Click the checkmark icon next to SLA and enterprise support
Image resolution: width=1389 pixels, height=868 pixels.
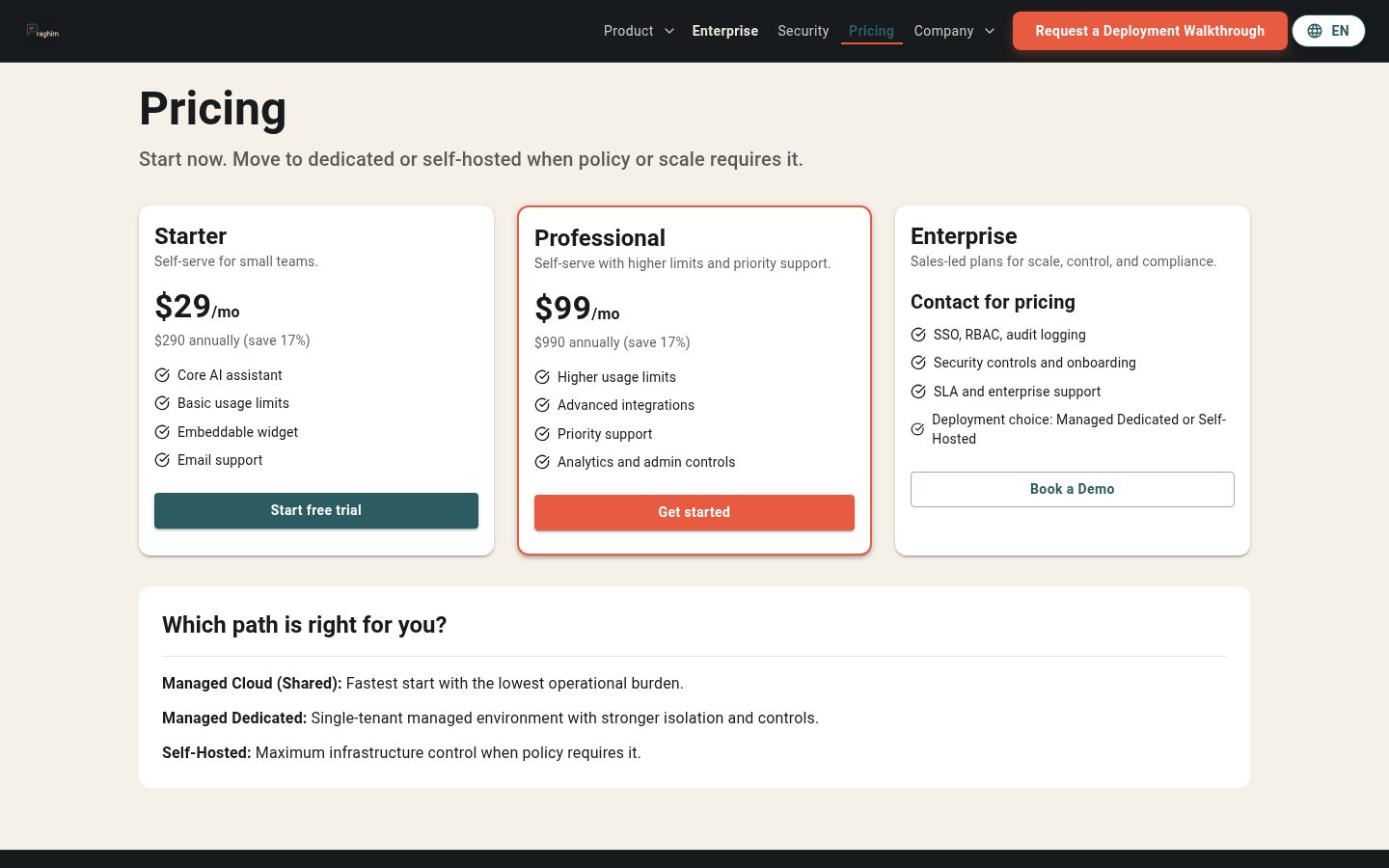click(x=918, y=392)
